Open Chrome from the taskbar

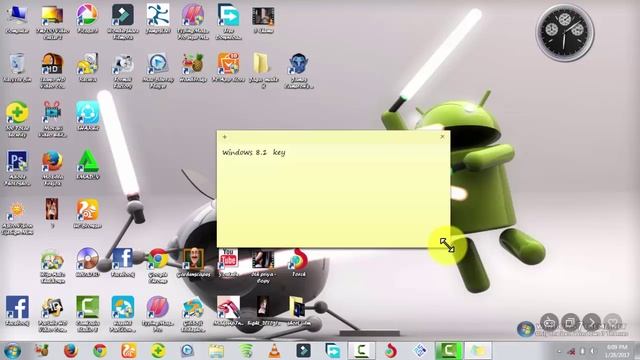pos(100,351)
